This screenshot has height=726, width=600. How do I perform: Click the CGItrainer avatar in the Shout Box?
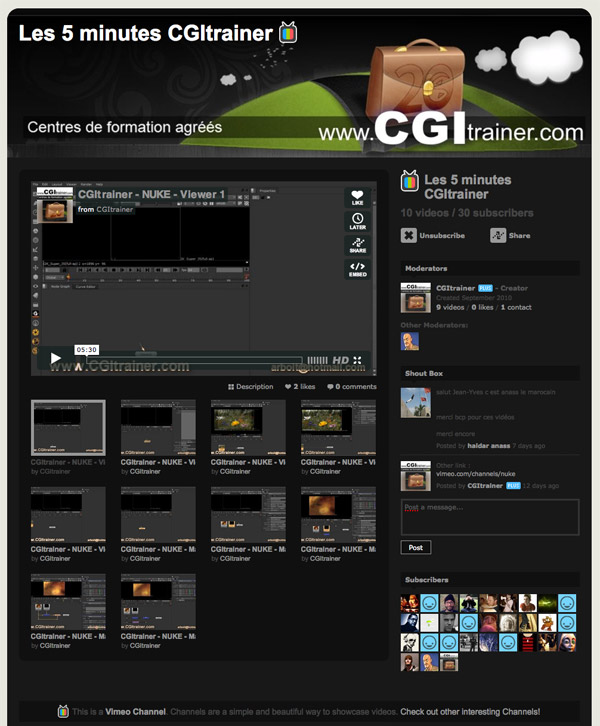point(415,476)
